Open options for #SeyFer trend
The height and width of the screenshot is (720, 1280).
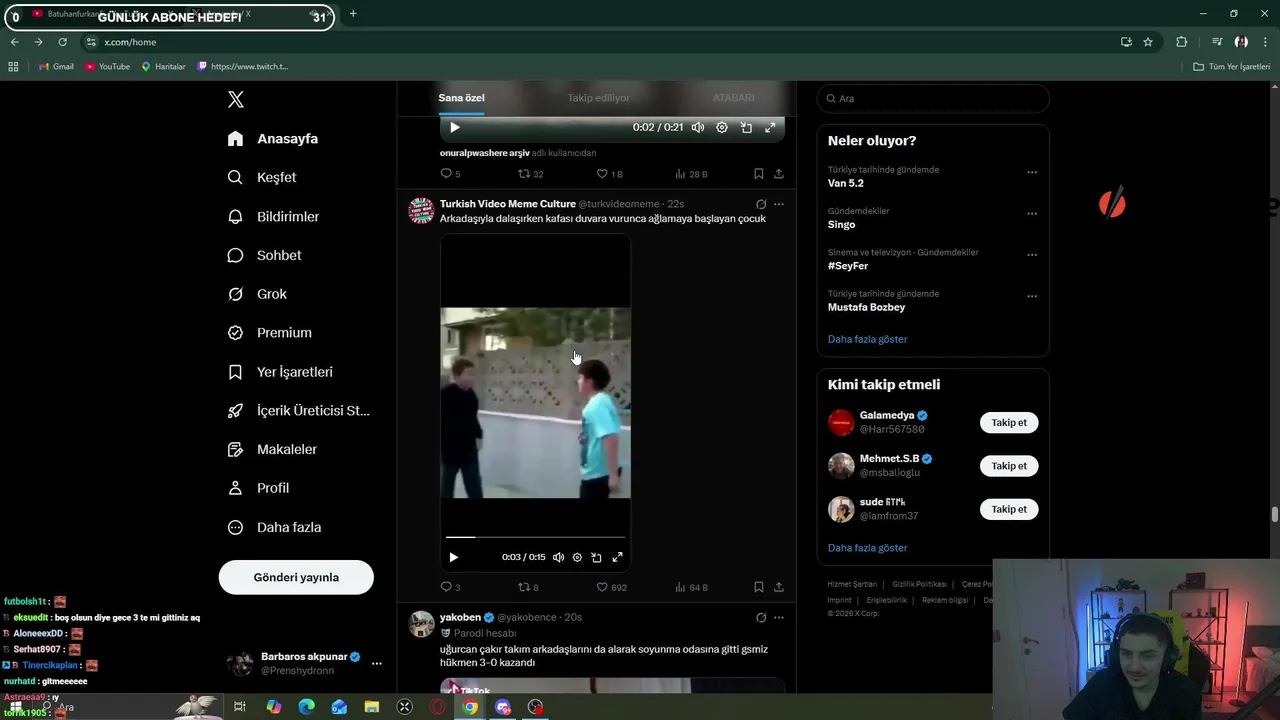click(1032, 255)
